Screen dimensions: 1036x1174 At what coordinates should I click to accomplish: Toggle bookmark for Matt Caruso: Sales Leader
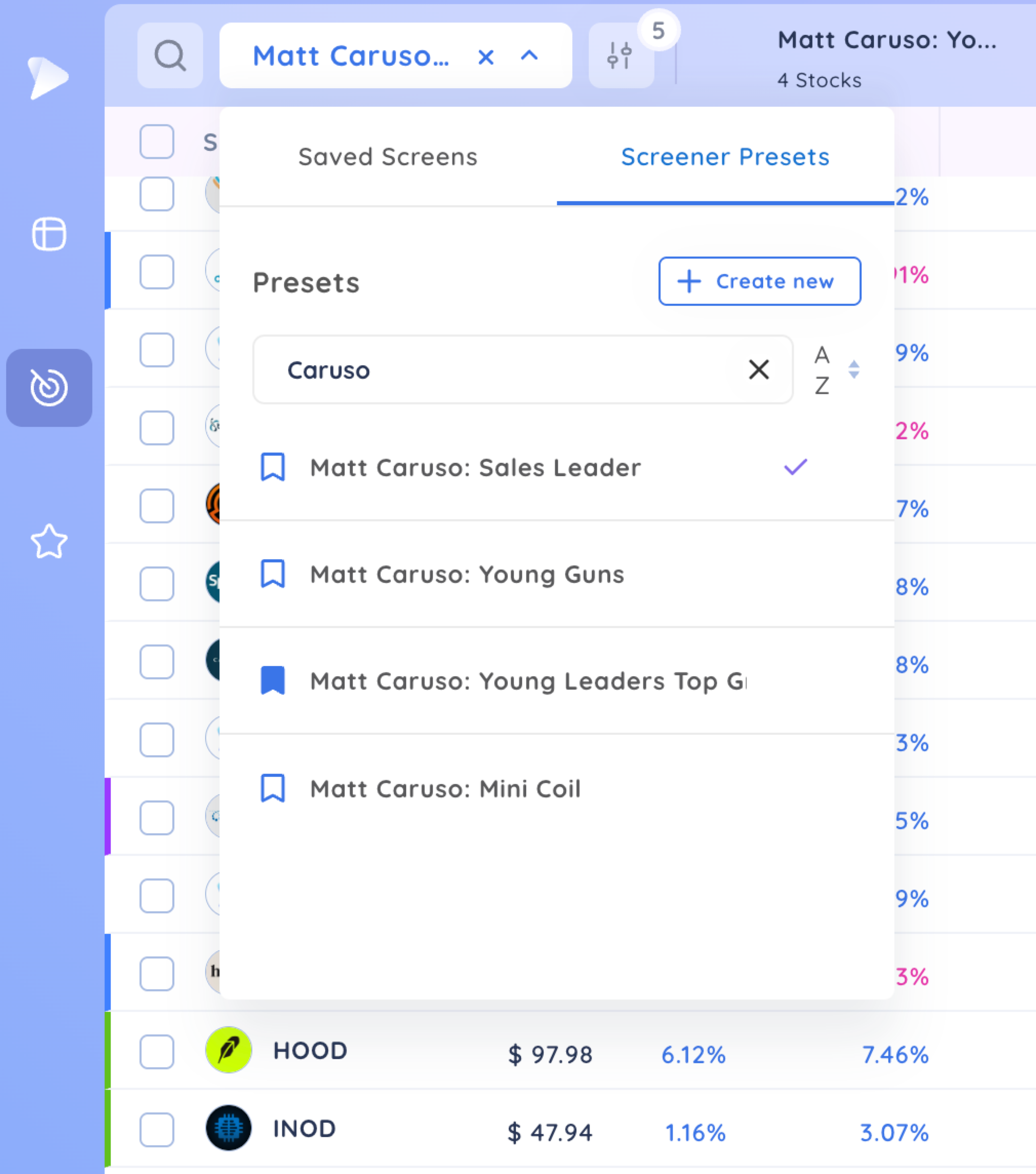(273, 467)
